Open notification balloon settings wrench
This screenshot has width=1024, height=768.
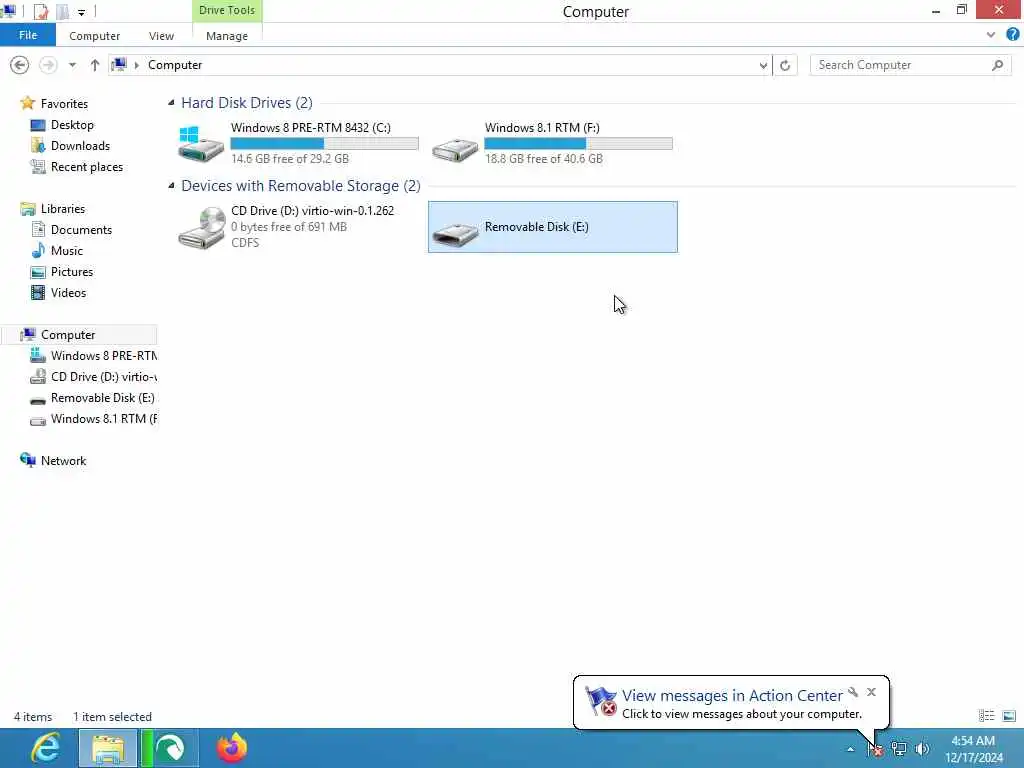coord(853,692)
